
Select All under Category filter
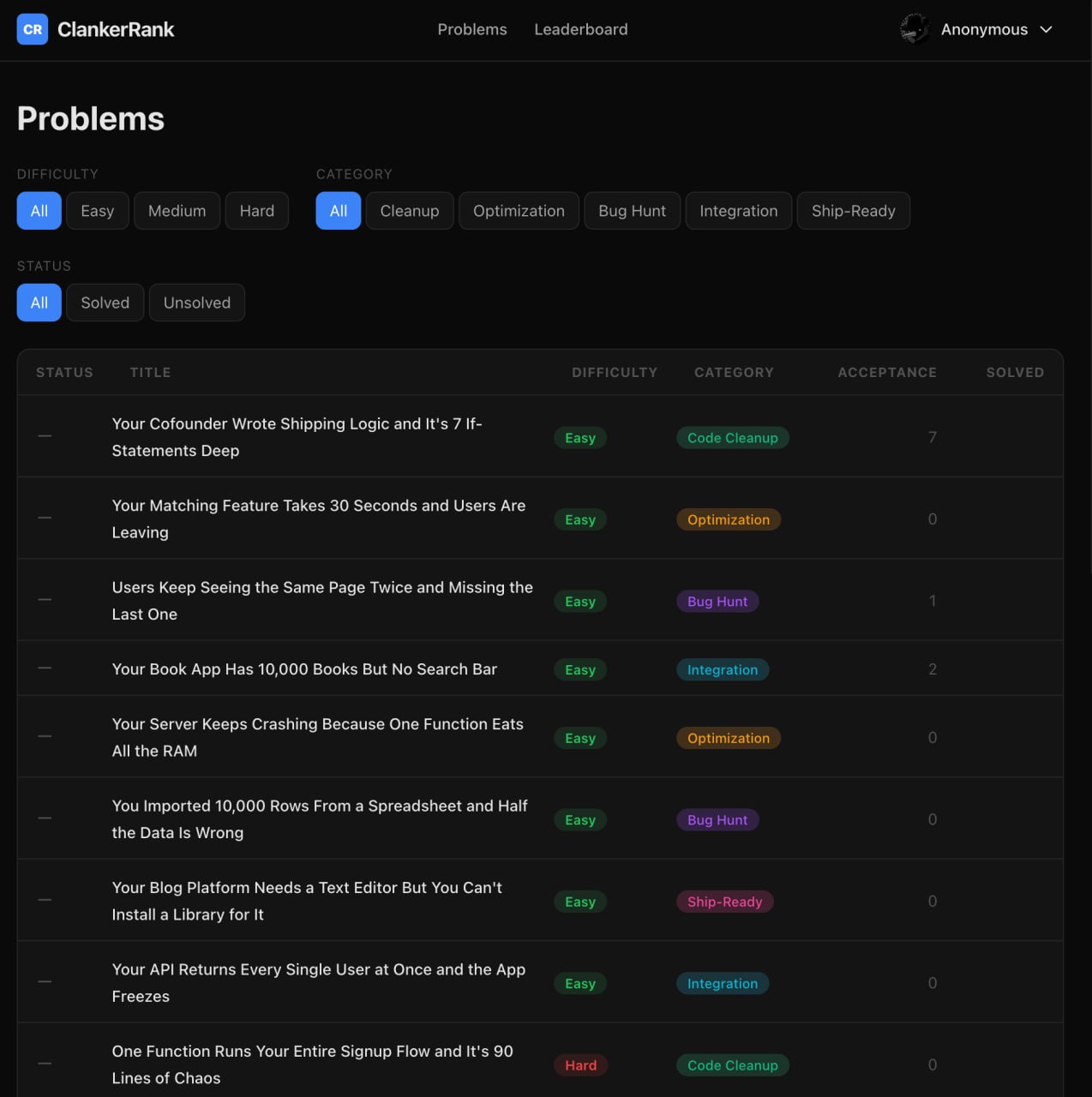click(339, 211)
